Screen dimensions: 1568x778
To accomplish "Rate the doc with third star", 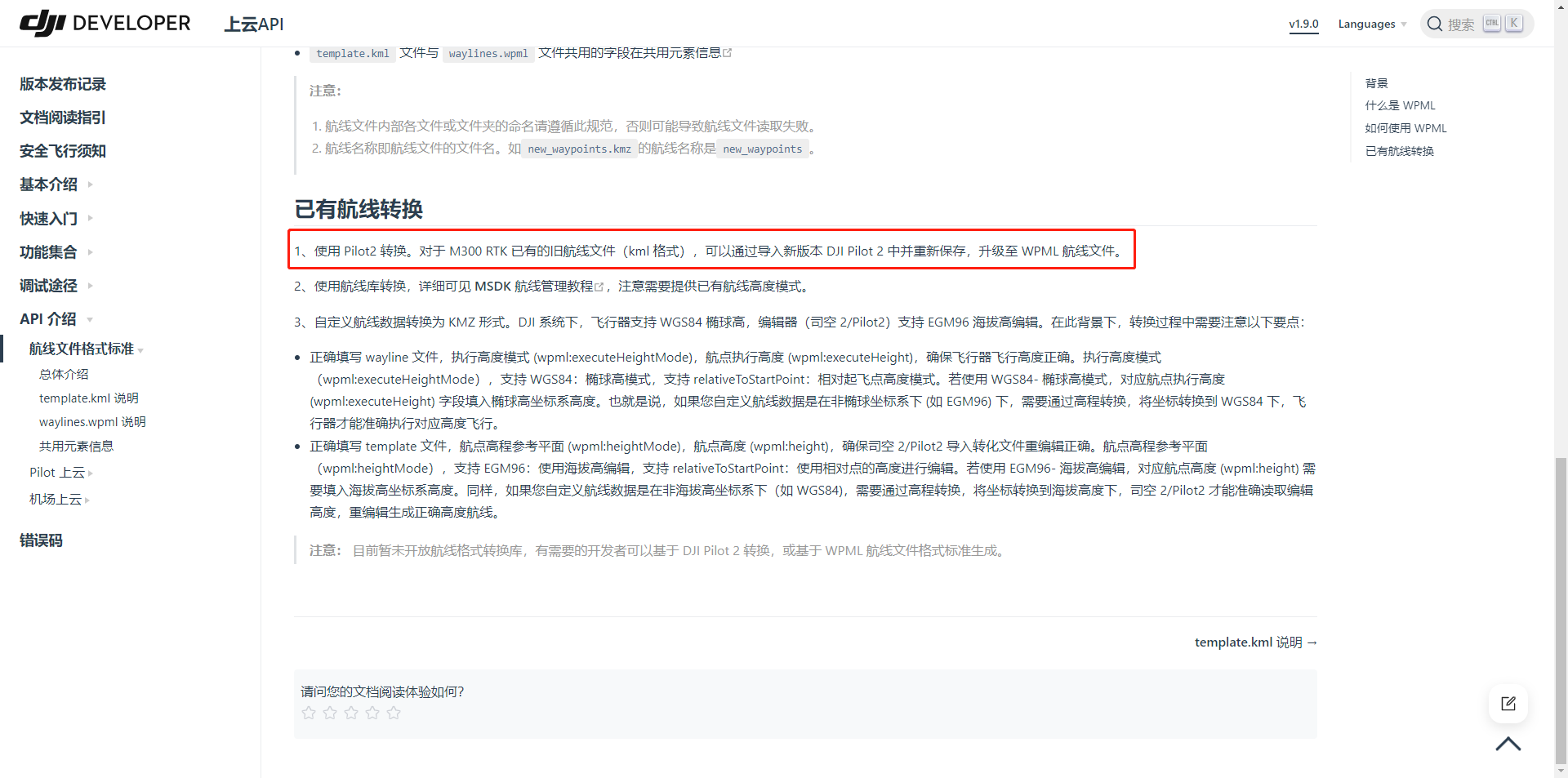I will [x=351, y=713].
